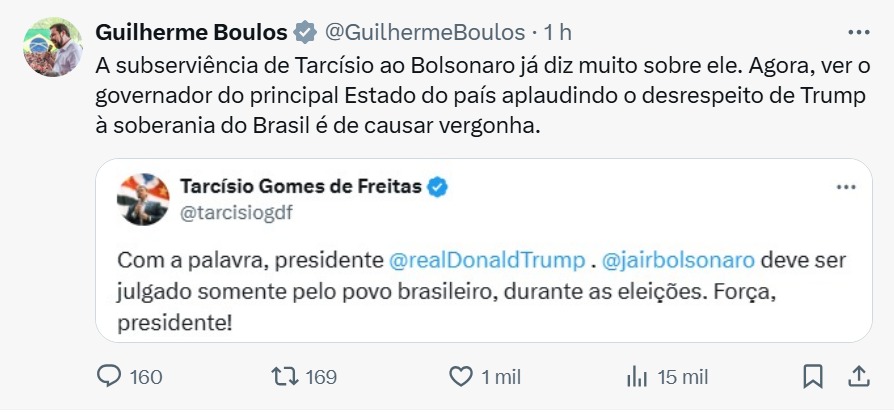
Task: Open the @GuilhermeBoulos handle
Action: coord(425,33)
